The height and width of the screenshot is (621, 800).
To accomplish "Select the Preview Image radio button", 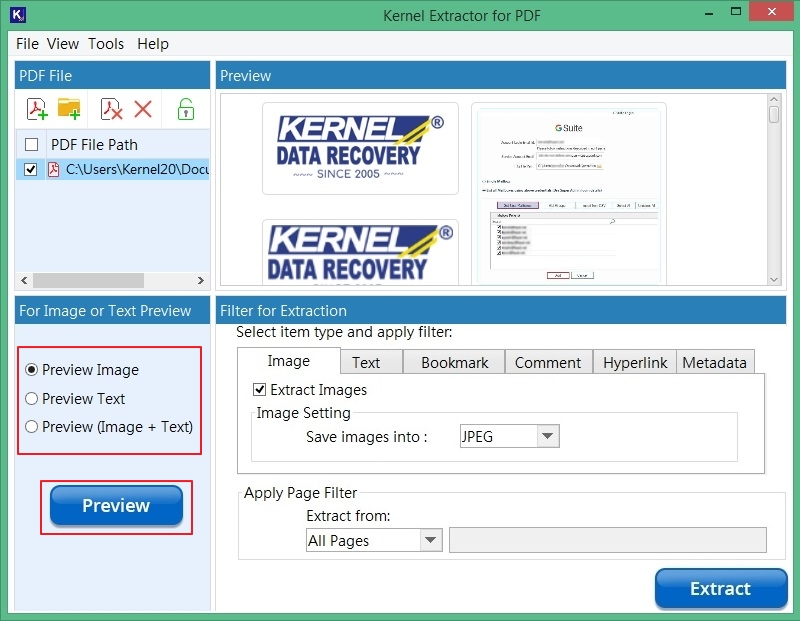I will [x=32, y=369].
